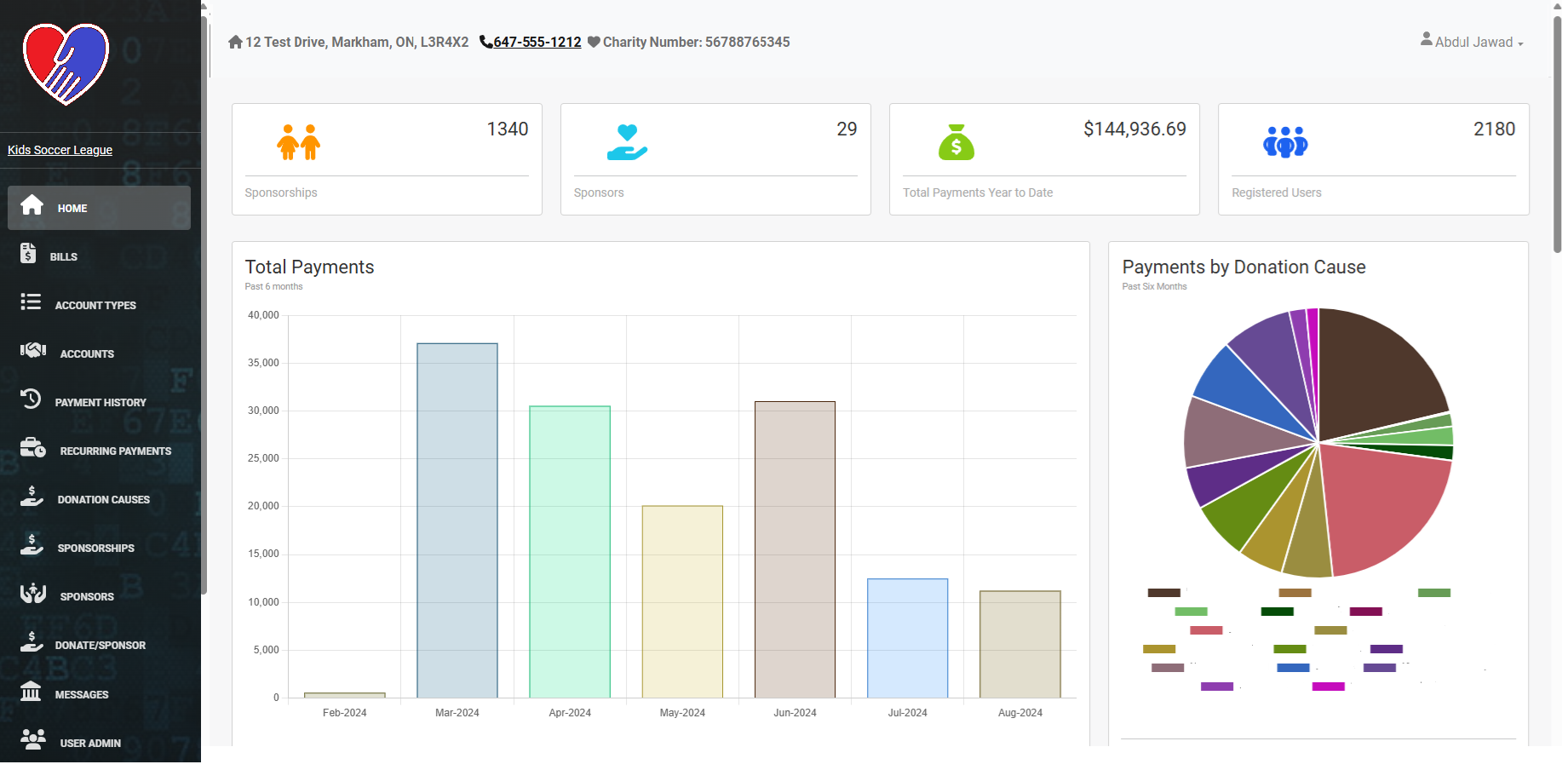Click the Payment History clock icon
This screenshot has height=770, width=1568.
(x=31, y=399)
